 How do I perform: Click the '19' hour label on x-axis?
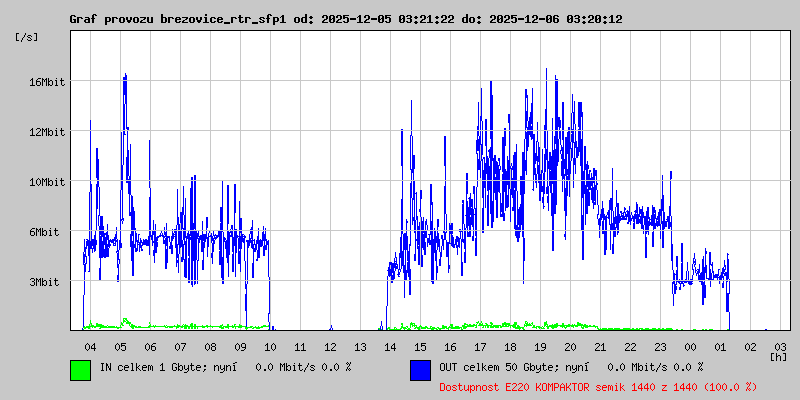click(x=540, y=347)
